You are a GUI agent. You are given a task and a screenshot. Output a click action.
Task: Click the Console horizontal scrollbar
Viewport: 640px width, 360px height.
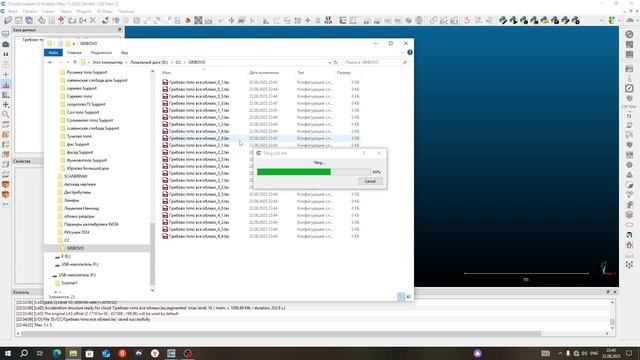point(281,333)
